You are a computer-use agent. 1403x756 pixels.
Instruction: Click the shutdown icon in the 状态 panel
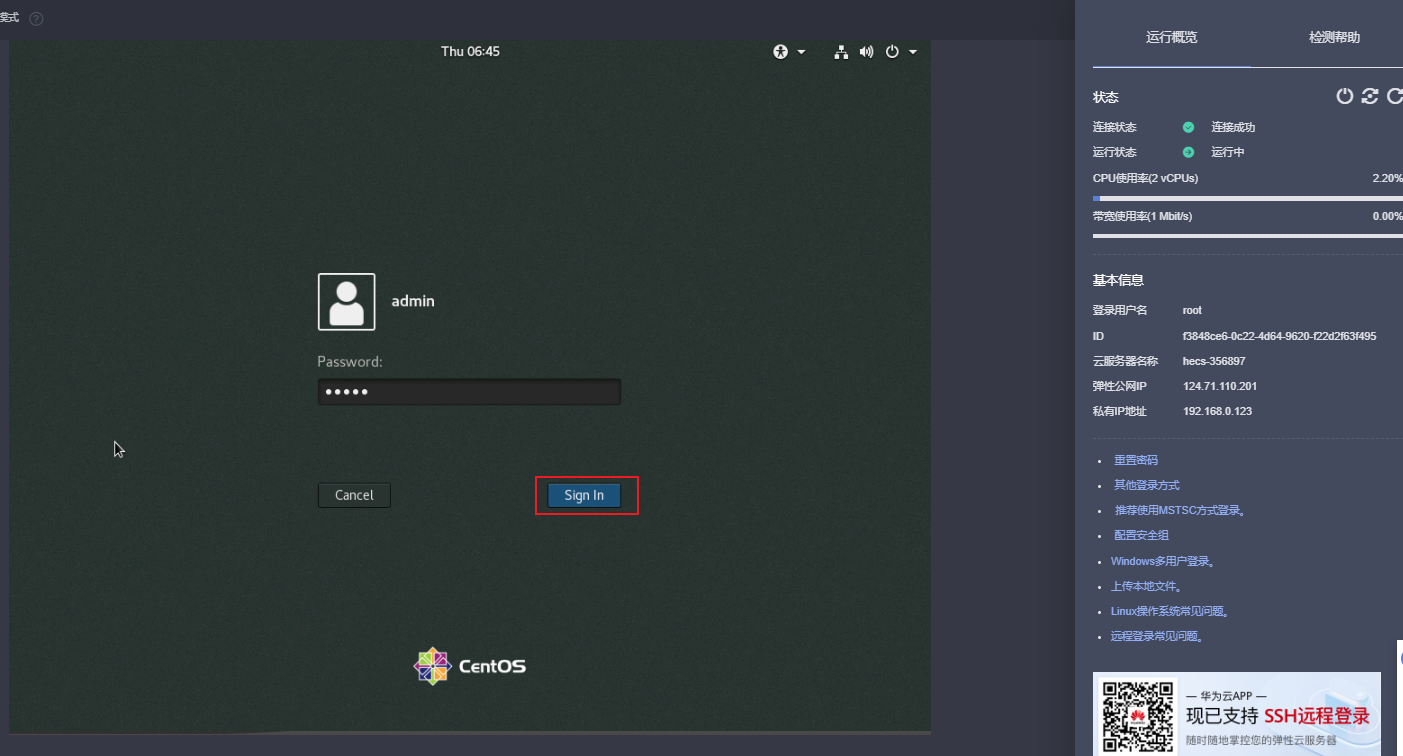coord(1344,96)
